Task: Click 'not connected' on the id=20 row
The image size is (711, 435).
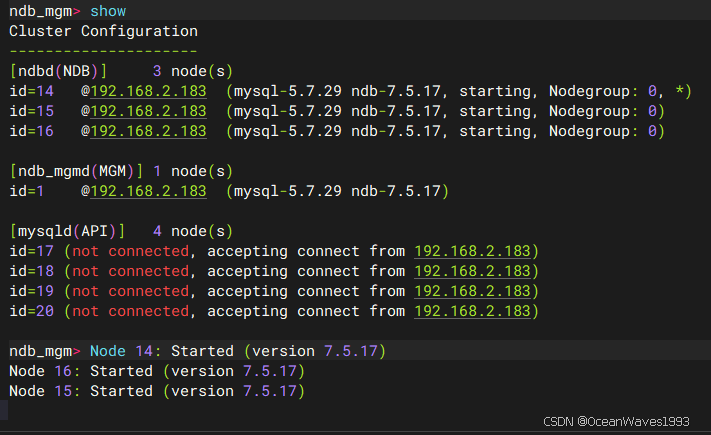Action: [131, 311]
